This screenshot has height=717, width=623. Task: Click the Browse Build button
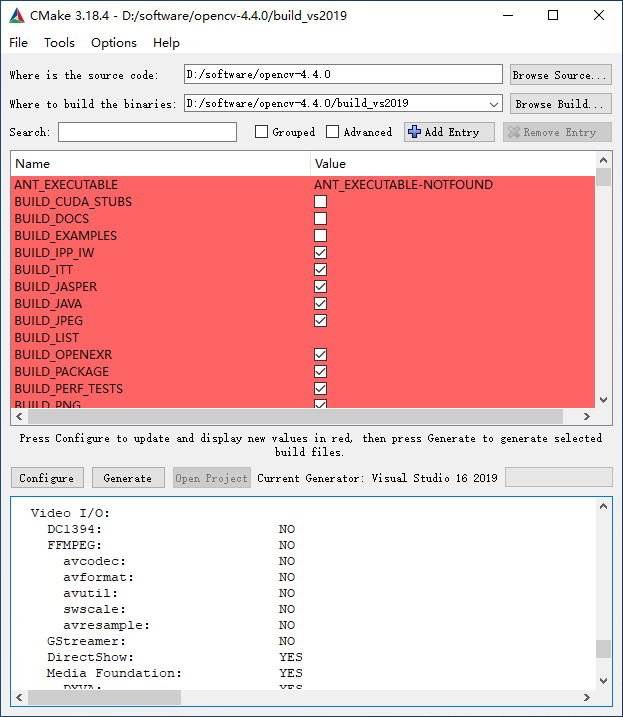pyautogui.click(x=561, y=104)
